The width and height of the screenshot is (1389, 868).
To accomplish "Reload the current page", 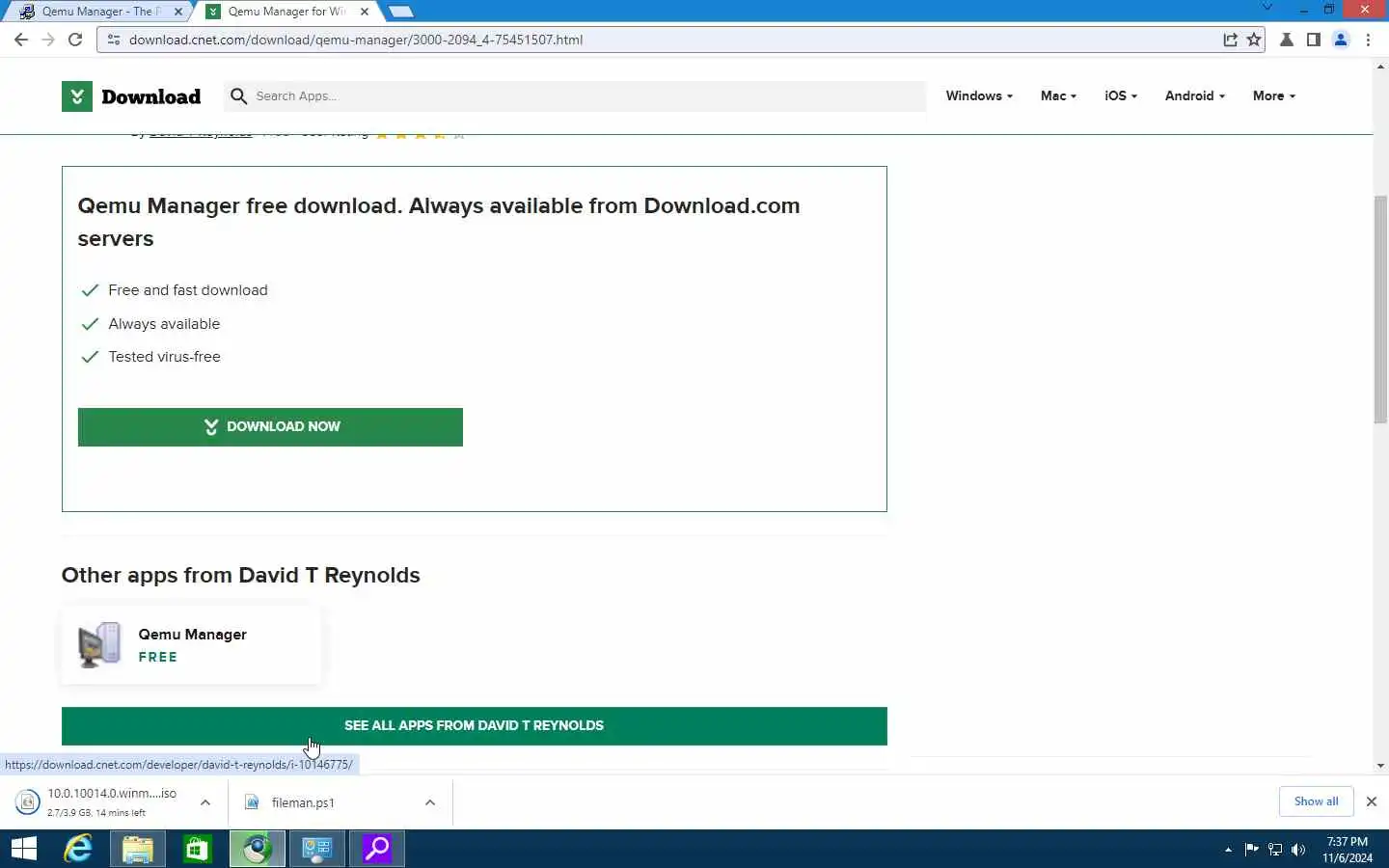I will coord(75,40).
